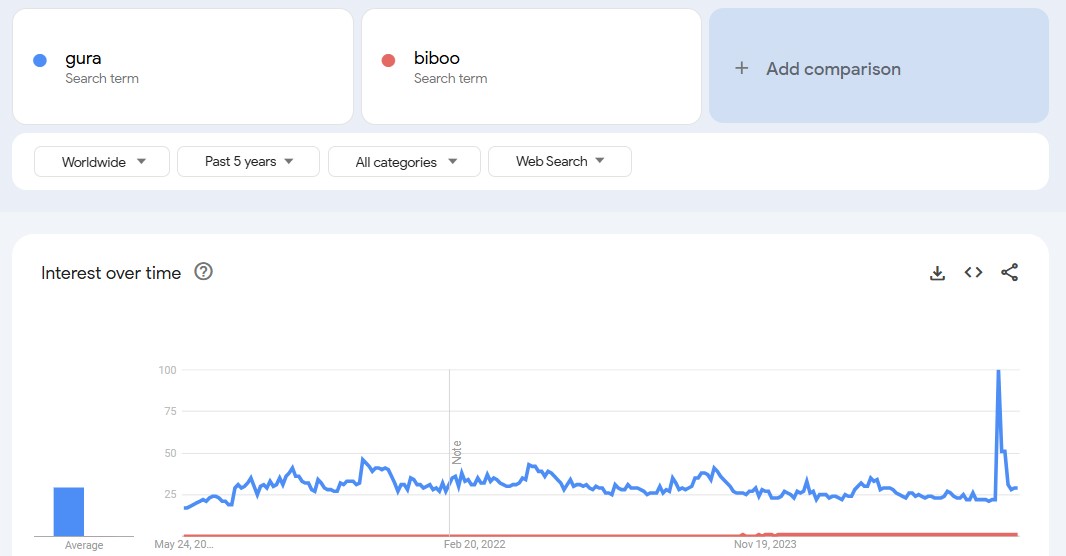Click the Note marker on the chart
The image size is (1066, 556).
click(x=457, y=451)
